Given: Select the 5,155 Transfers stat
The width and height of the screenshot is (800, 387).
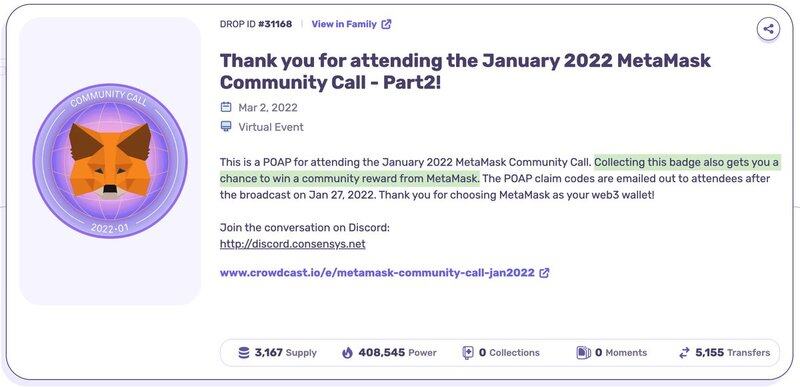Looking at the screenshot, I should pyautogui.click(x=724, y=352).
